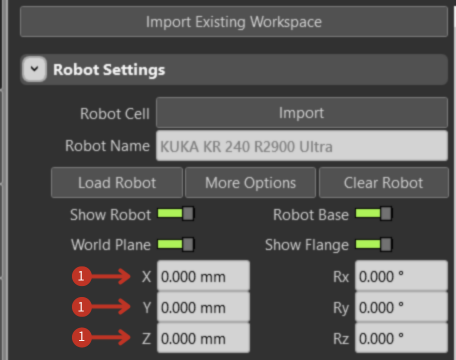Click the X position input field

[x=203, y=276]
